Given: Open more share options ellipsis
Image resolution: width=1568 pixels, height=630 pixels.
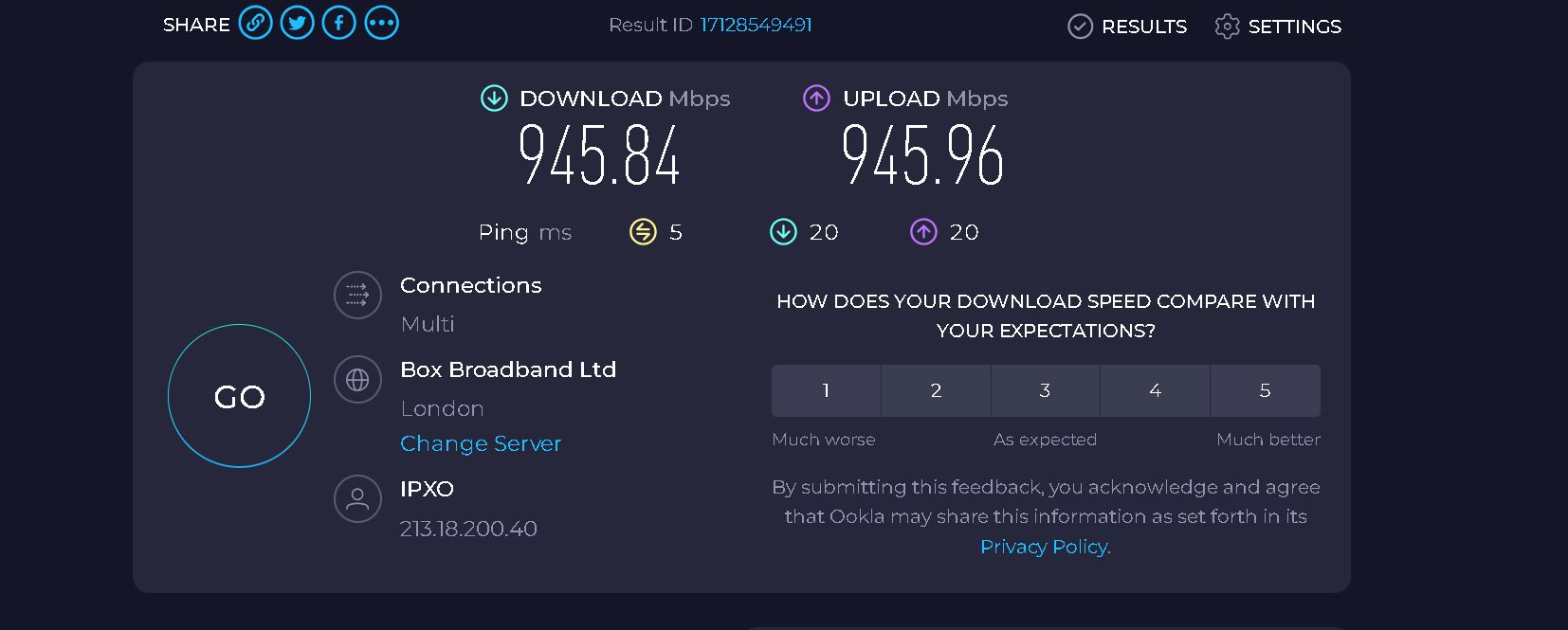Looking at the screenshot, I should click(x=382, y=23).
